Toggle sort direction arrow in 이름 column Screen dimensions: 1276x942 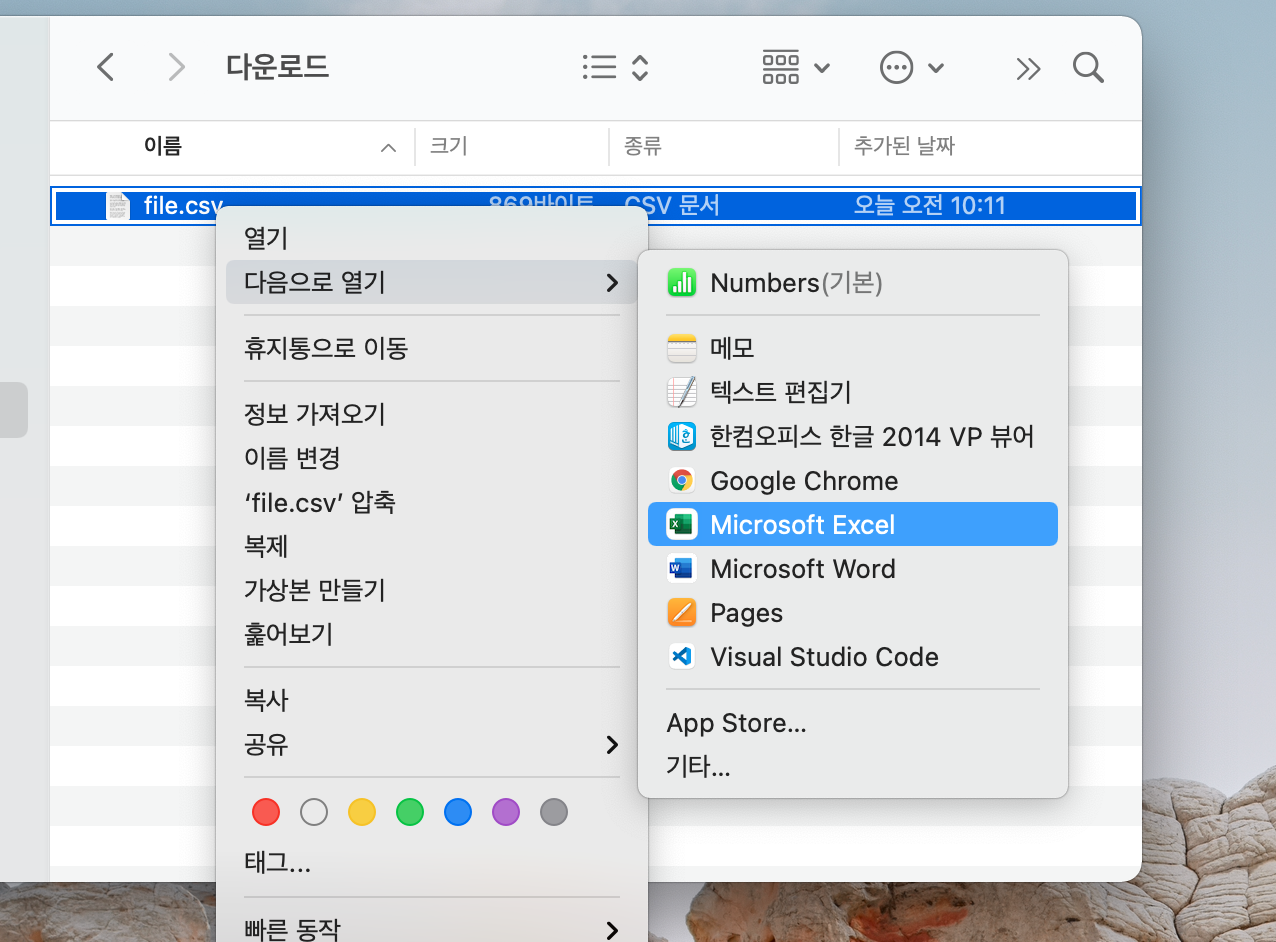click(388, 148)
